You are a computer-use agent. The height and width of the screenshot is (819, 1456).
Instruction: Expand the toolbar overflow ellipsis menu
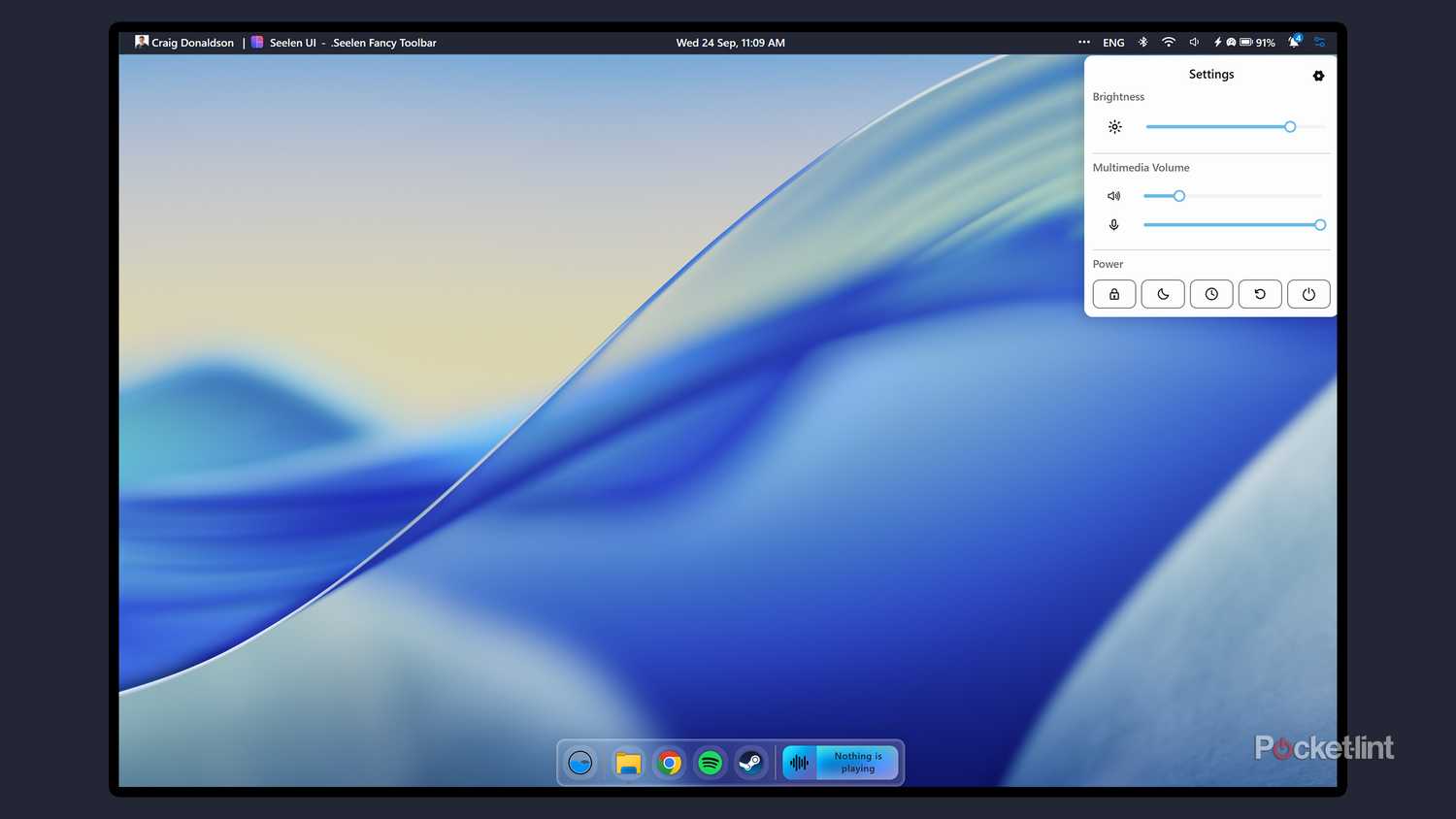click(x=1084, y=42)
